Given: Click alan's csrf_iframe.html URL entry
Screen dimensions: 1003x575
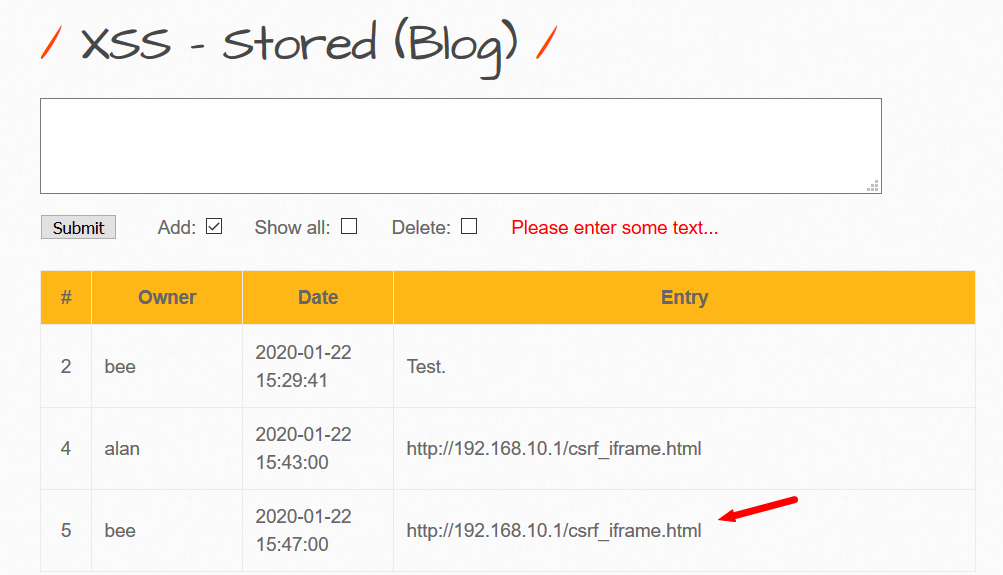Looking at the screenshot, I should pyautogui.click(x=554, y=449).
